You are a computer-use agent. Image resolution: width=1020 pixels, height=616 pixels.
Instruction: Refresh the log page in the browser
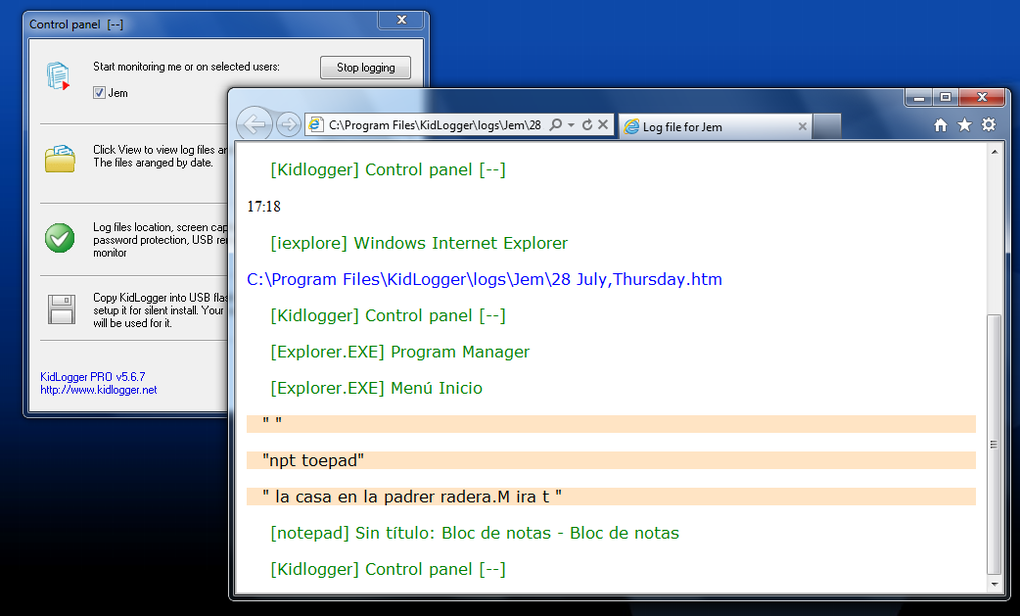[x=587, y=125]
